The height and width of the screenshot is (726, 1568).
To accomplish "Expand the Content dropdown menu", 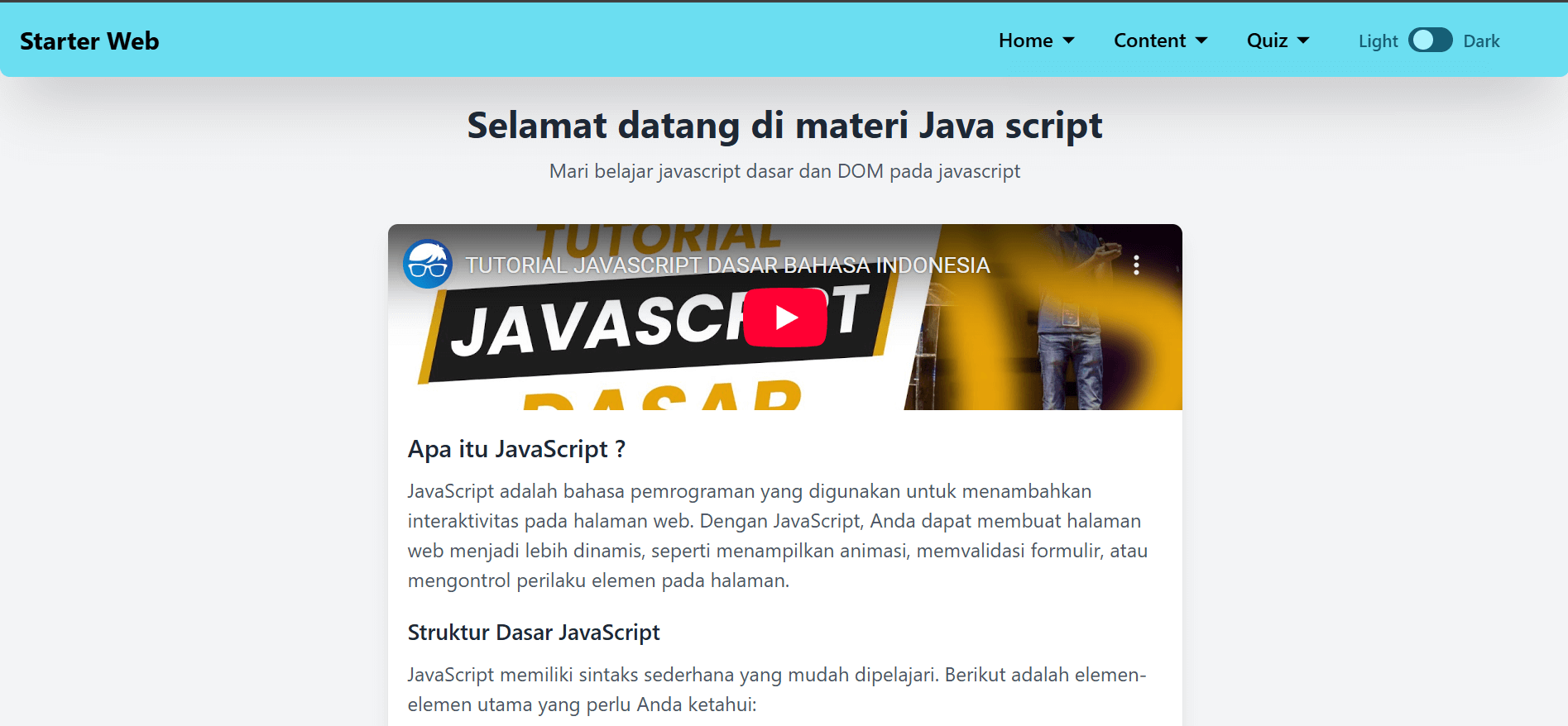I will click(1160, 41).
